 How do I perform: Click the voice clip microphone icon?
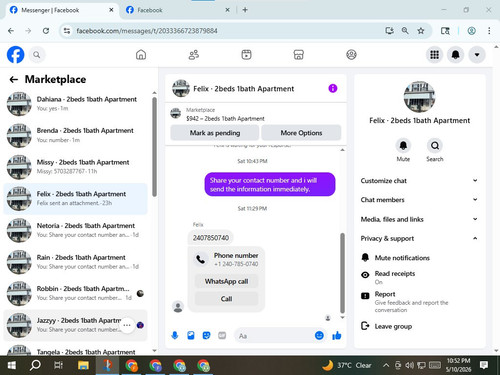coord(175,335)
